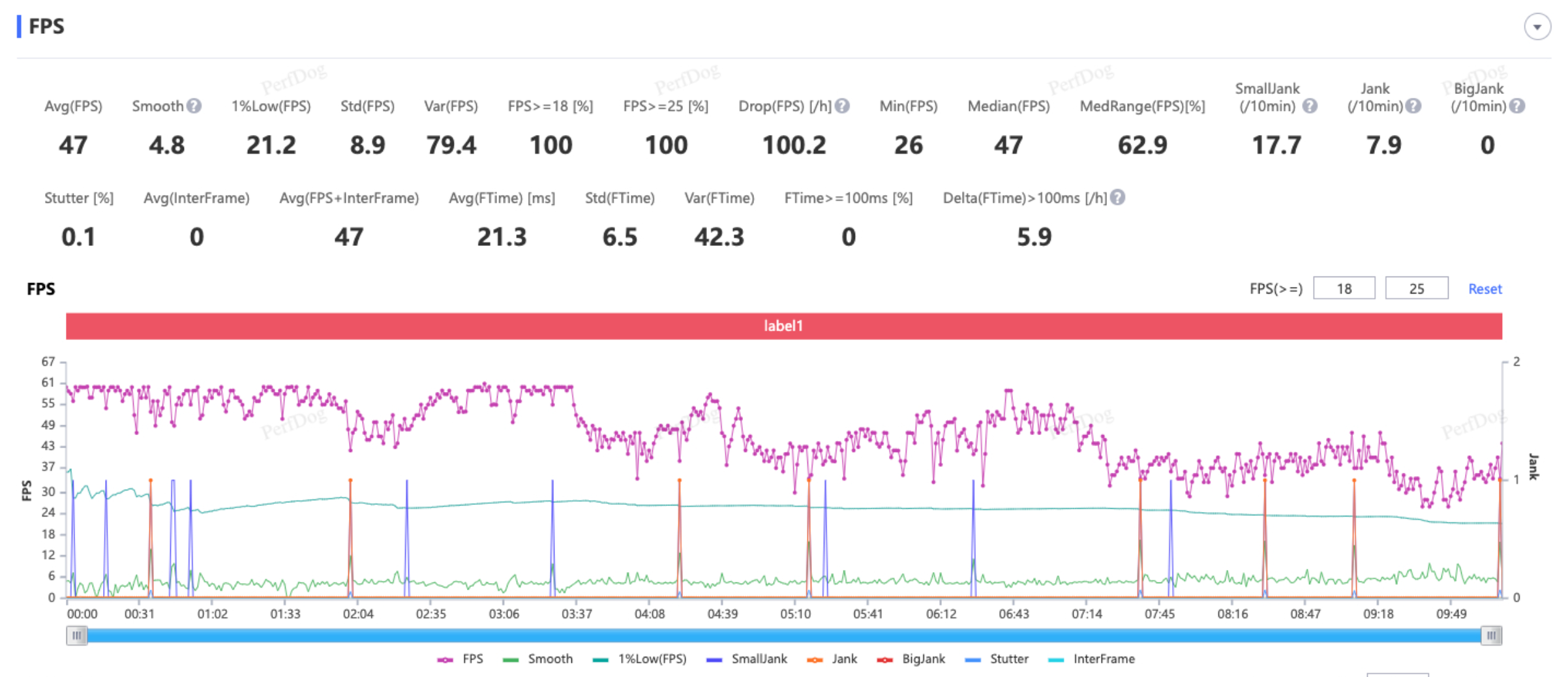The width and height of the screenshot is (1568, 677).
Task: Click the FPS threshold field showing 25
Action: pyautogui.click(x=1416, y=288)
